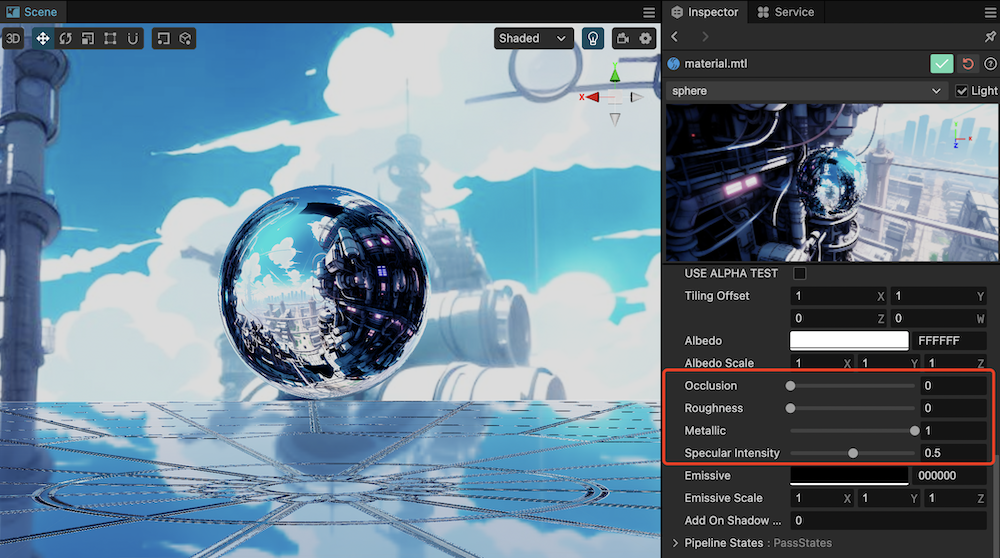
Task: Click the Metallic value field
Action: point(953,431)
